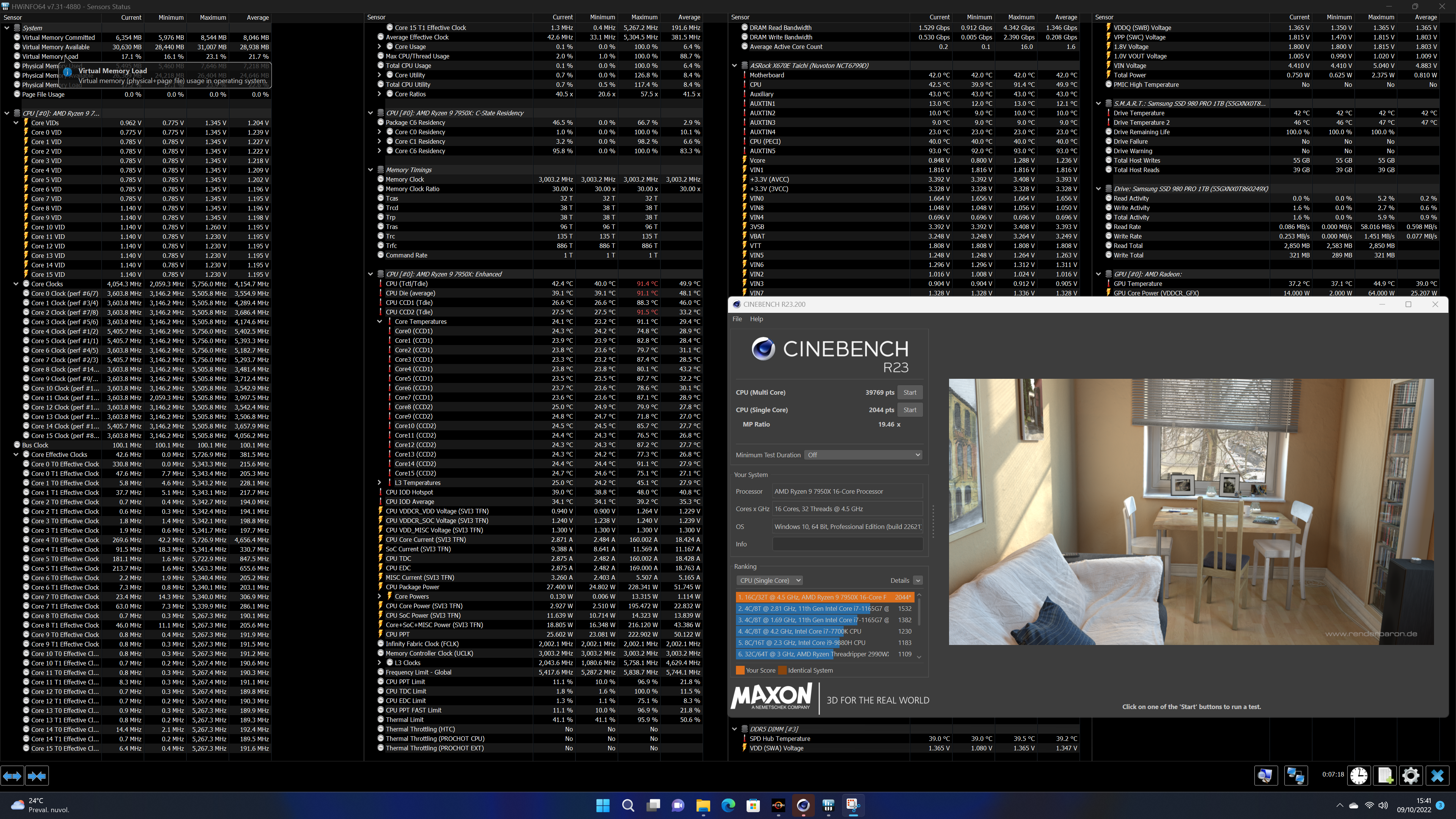Image resolution: width=1456 pixels, height=819 pixels.
Task: Open HWiNFO sensor settings gear icon
Action: click(x=1411, y=775)
